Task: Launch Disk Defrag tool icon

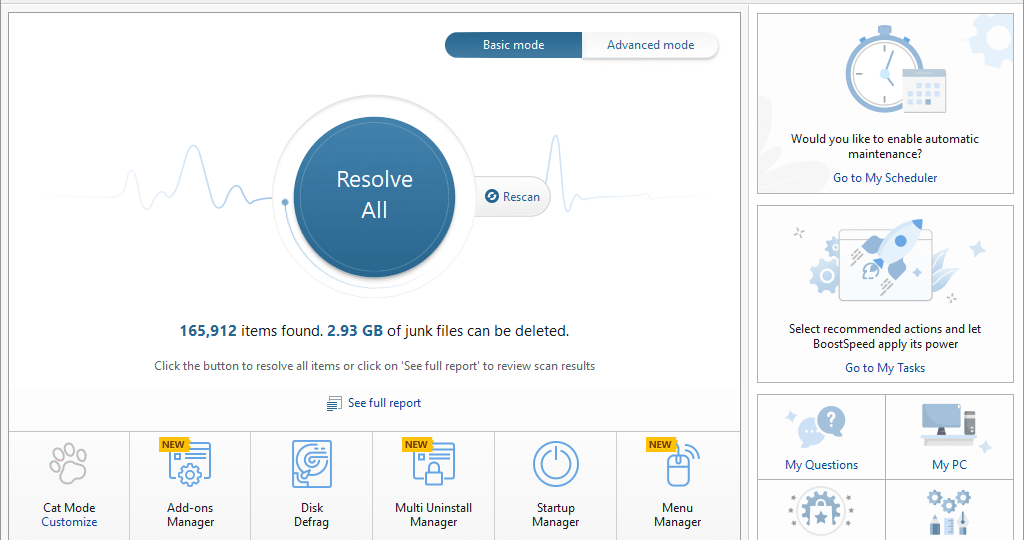Action: [312, 464]
